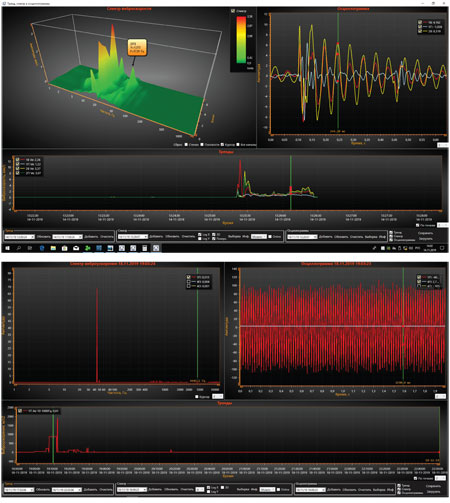The height and width of the screenshot is (503, 450).
Task: Click 'Сохранить' button in lower window
Action: tap(434, 486)
